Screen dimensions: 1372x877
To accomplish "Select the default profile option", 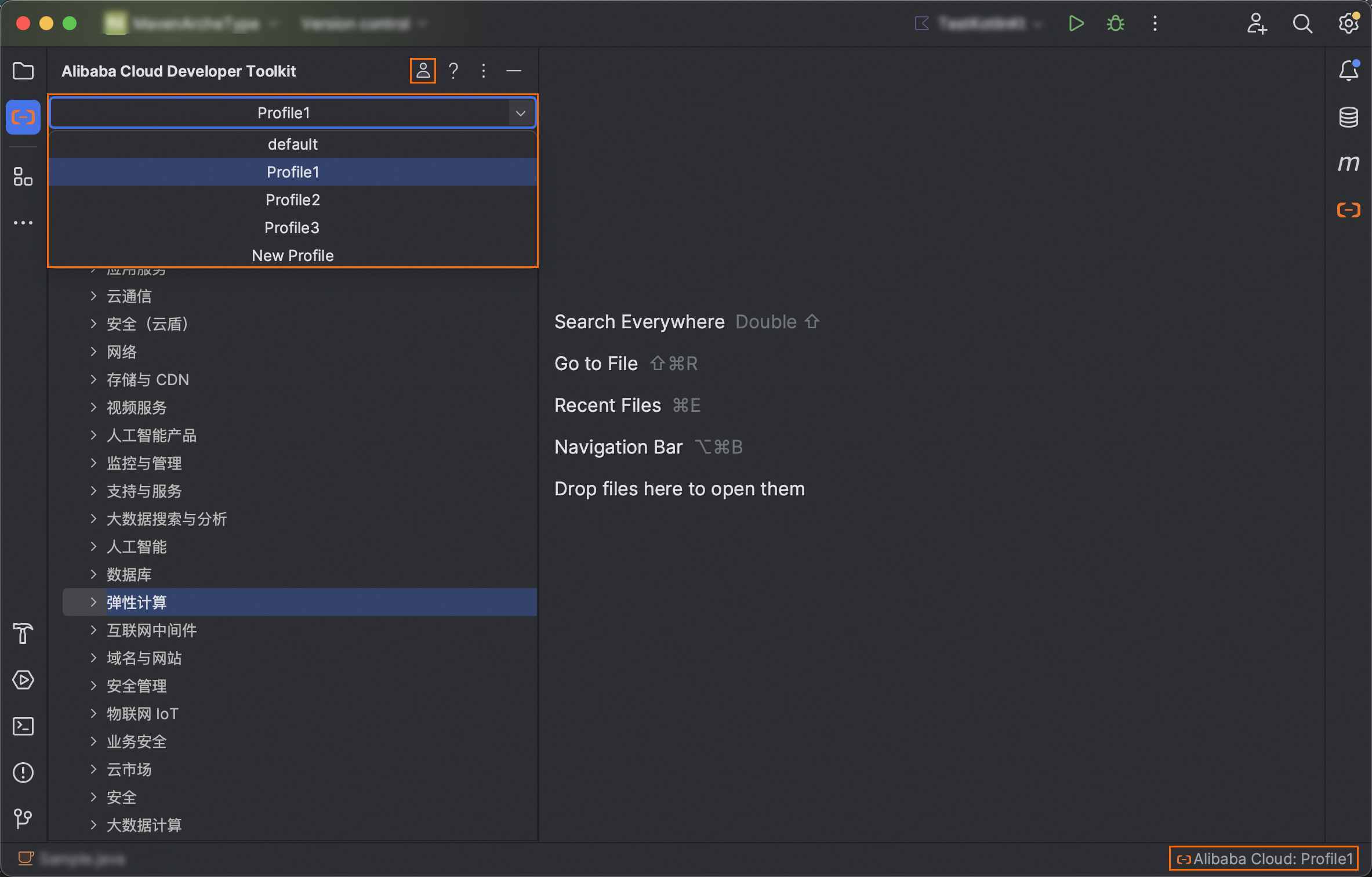I will coord(292,144).
